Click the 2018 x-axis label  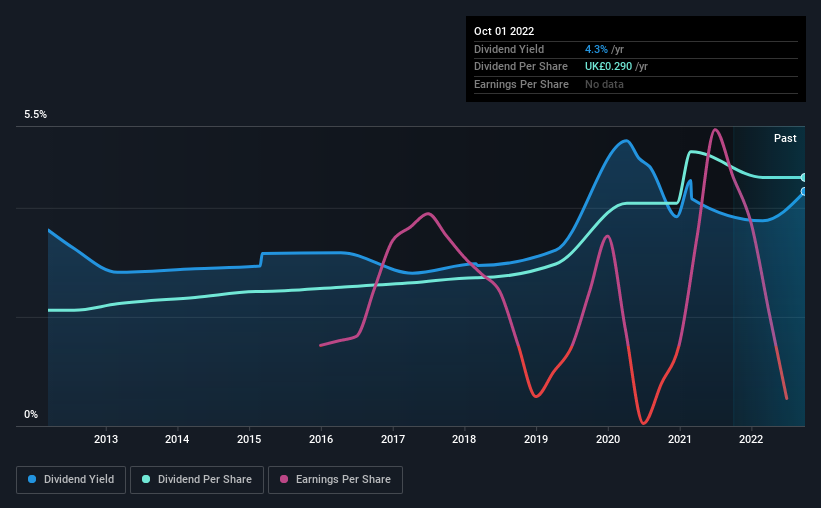[x=464, y=439]
